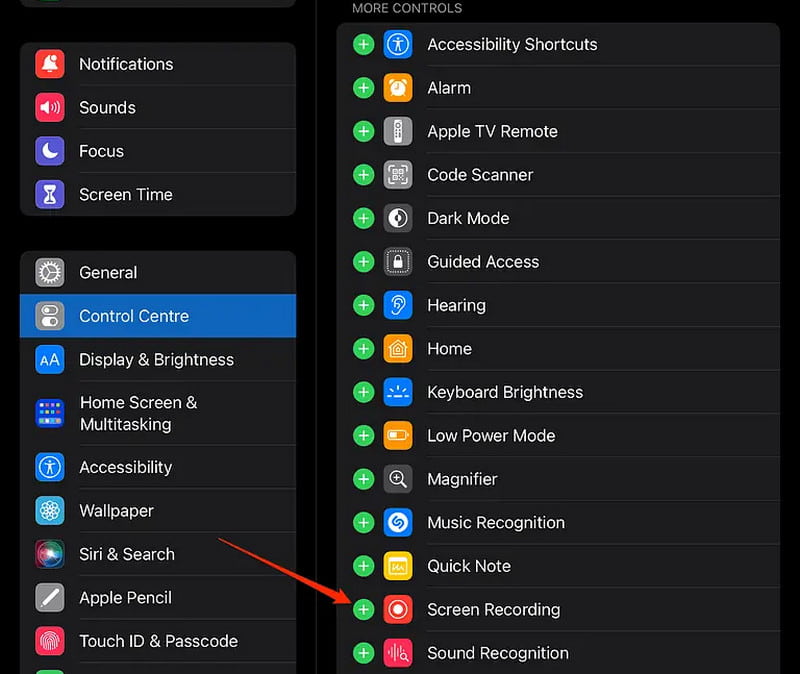Click the red Notifications bell icon
The image size is (800, 674).
(50, 64)
